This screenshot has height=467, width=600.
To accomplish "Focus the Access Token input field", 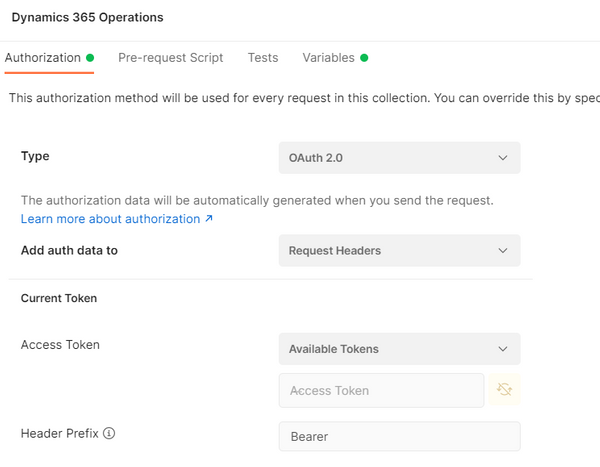I will click(378, 391).
